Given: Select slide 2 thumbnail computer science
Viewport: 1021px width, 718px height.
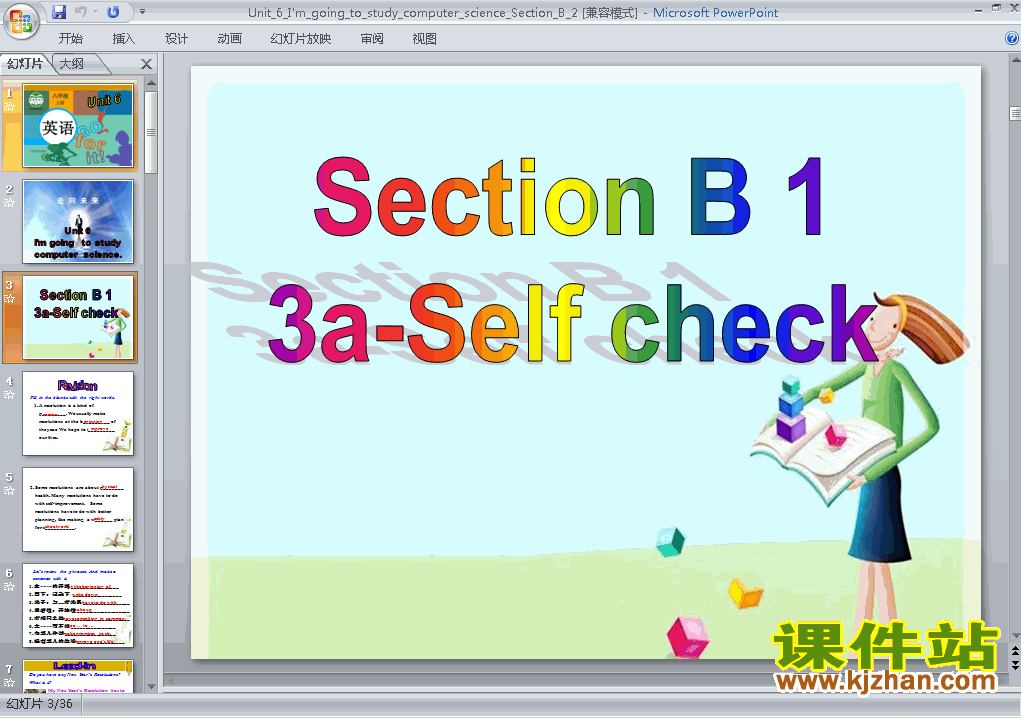Looking at the screenshot, I should [x=78, y=221].
